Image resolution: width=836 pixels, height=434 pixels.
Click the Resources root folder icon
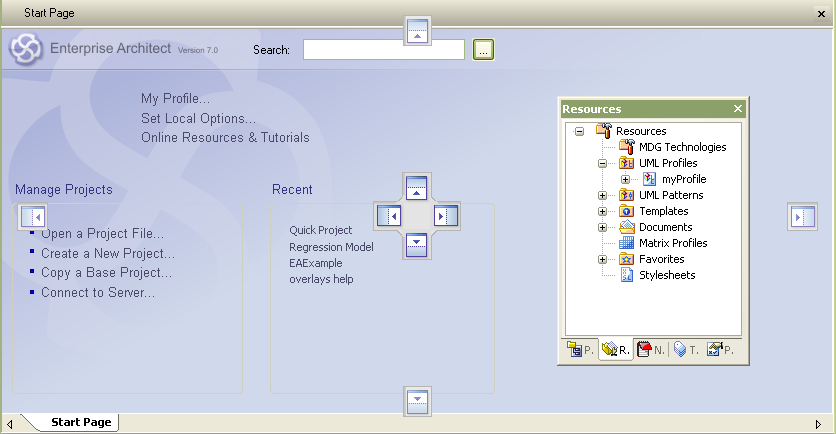coord(604,130)
